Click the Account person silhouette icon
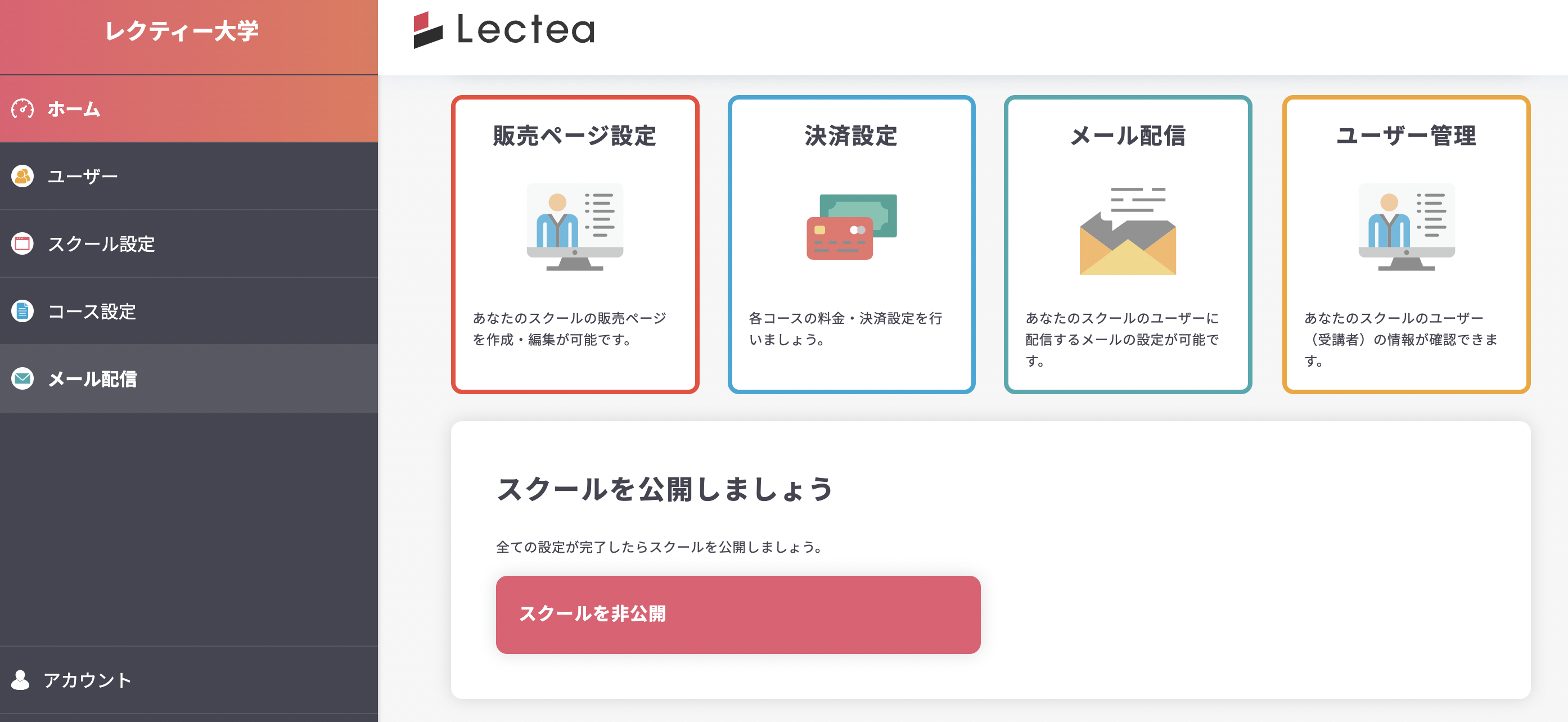This screenshot has height=722, width=1568. pyautogui.click(x=21, y=680)
